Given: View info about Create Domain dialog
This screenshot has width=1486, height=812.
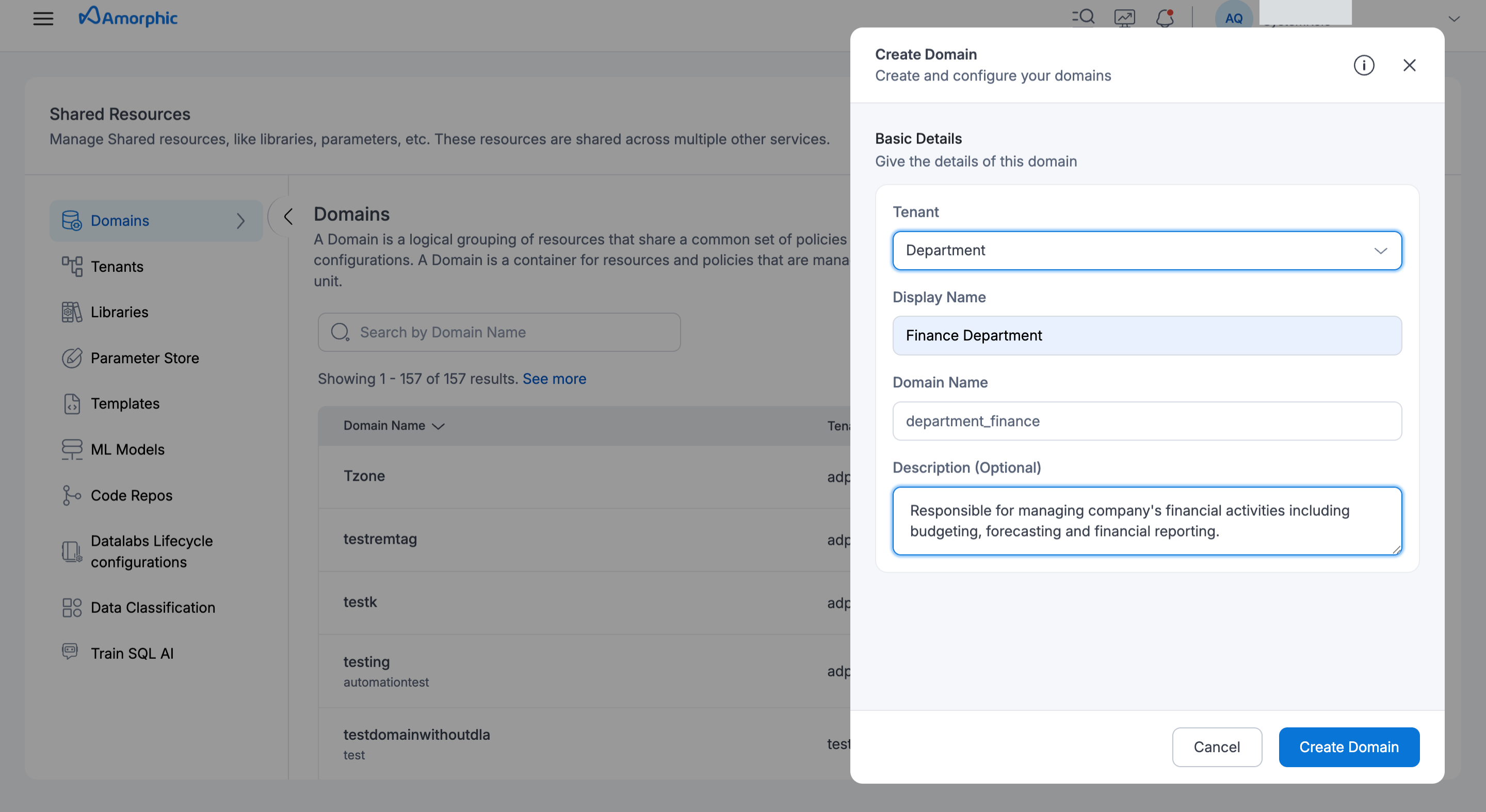Looking at the screenshot, I should coord(1364,65).
